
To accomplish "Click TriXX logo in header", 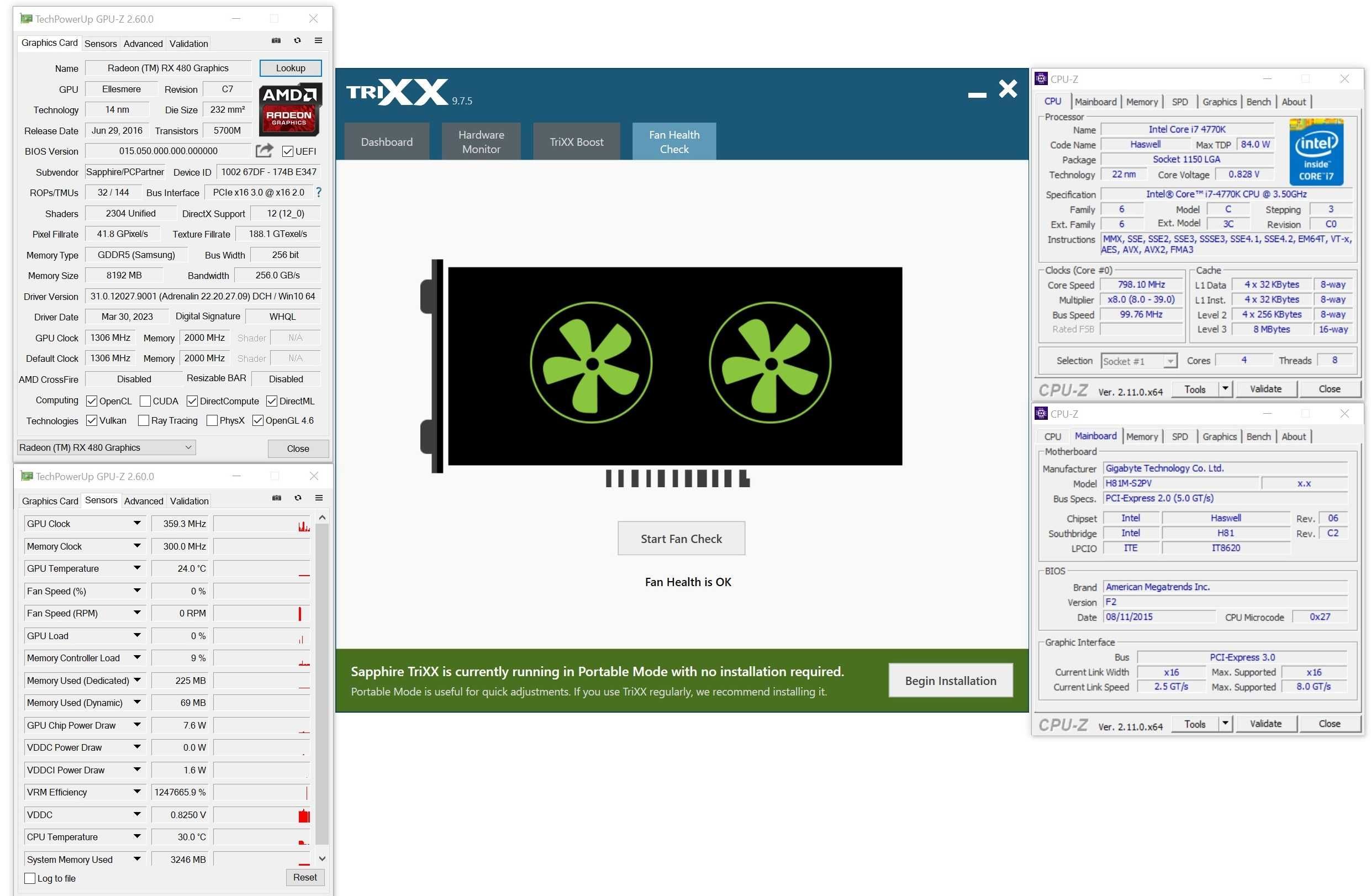I will click(397, 92).
